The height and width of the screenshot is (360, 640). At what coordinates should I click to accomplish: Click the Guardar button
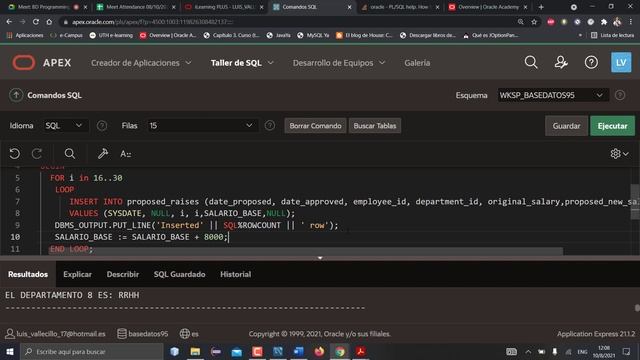point(566,126)
